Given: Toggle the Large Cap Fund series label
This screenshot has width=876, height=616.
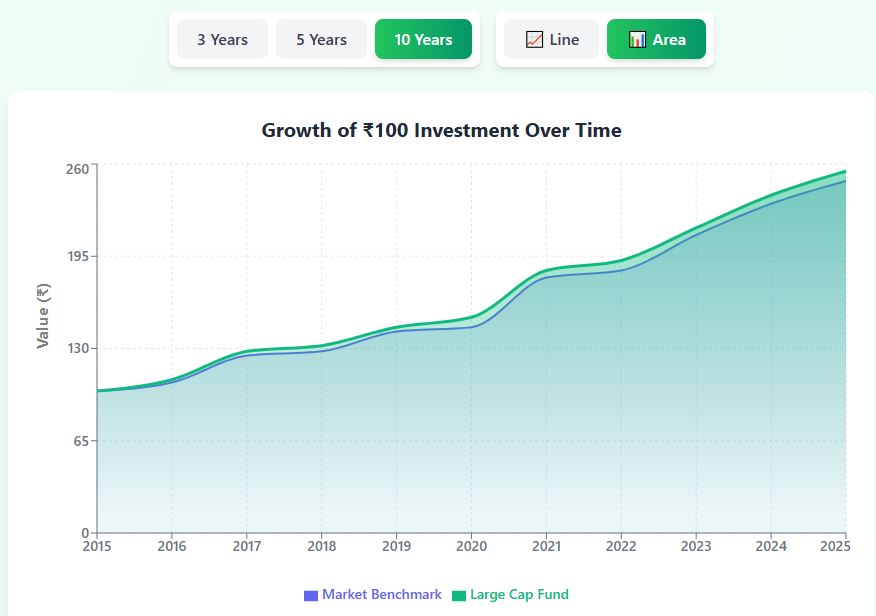Looking at the screenshot, I should [x=518, y=595].
